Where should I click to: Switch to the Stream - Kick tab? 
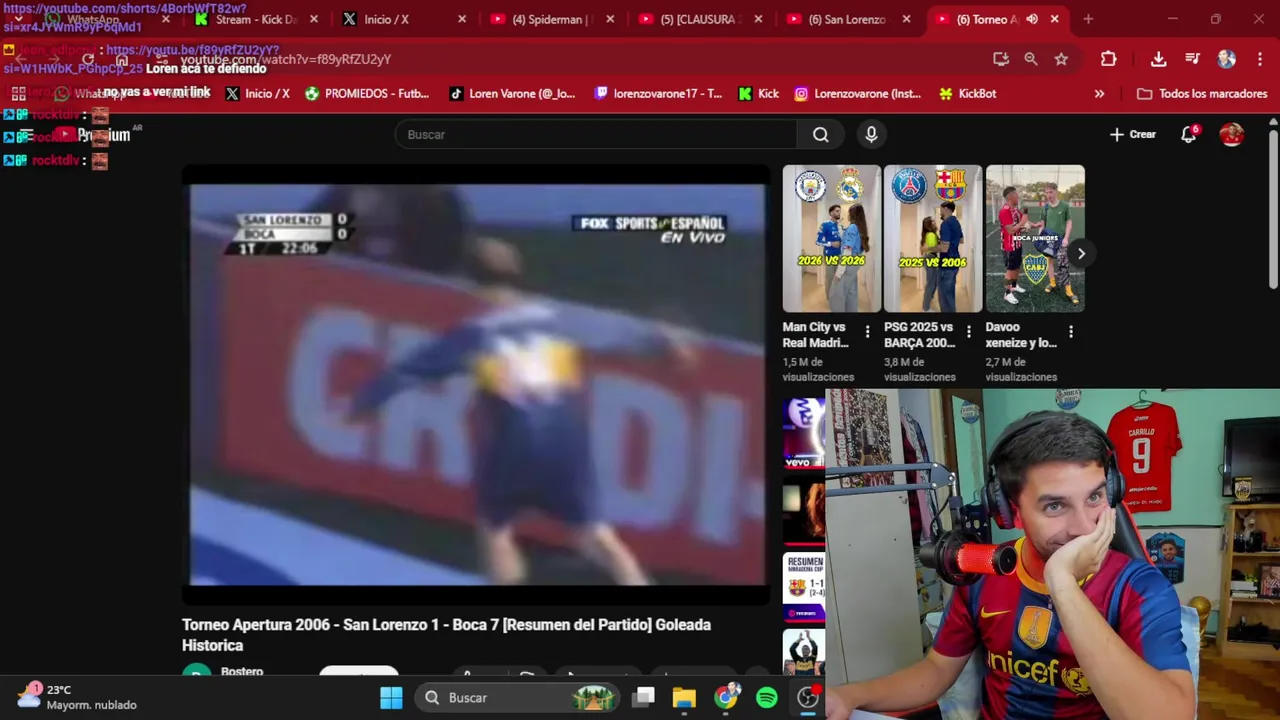pyautogui.click(x=255, y=19)
